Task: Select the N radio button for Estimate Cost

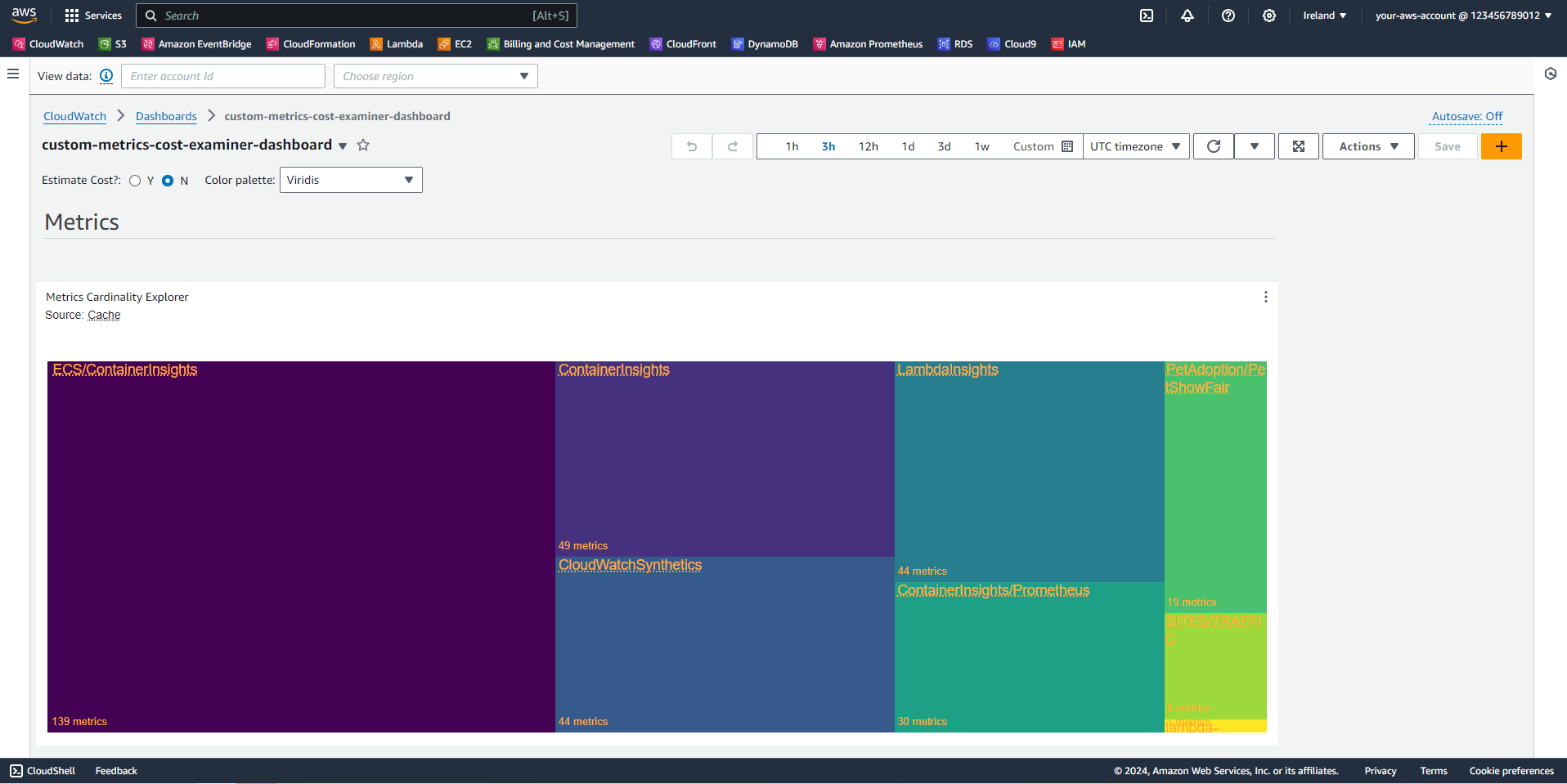Action: click(168, 181)
